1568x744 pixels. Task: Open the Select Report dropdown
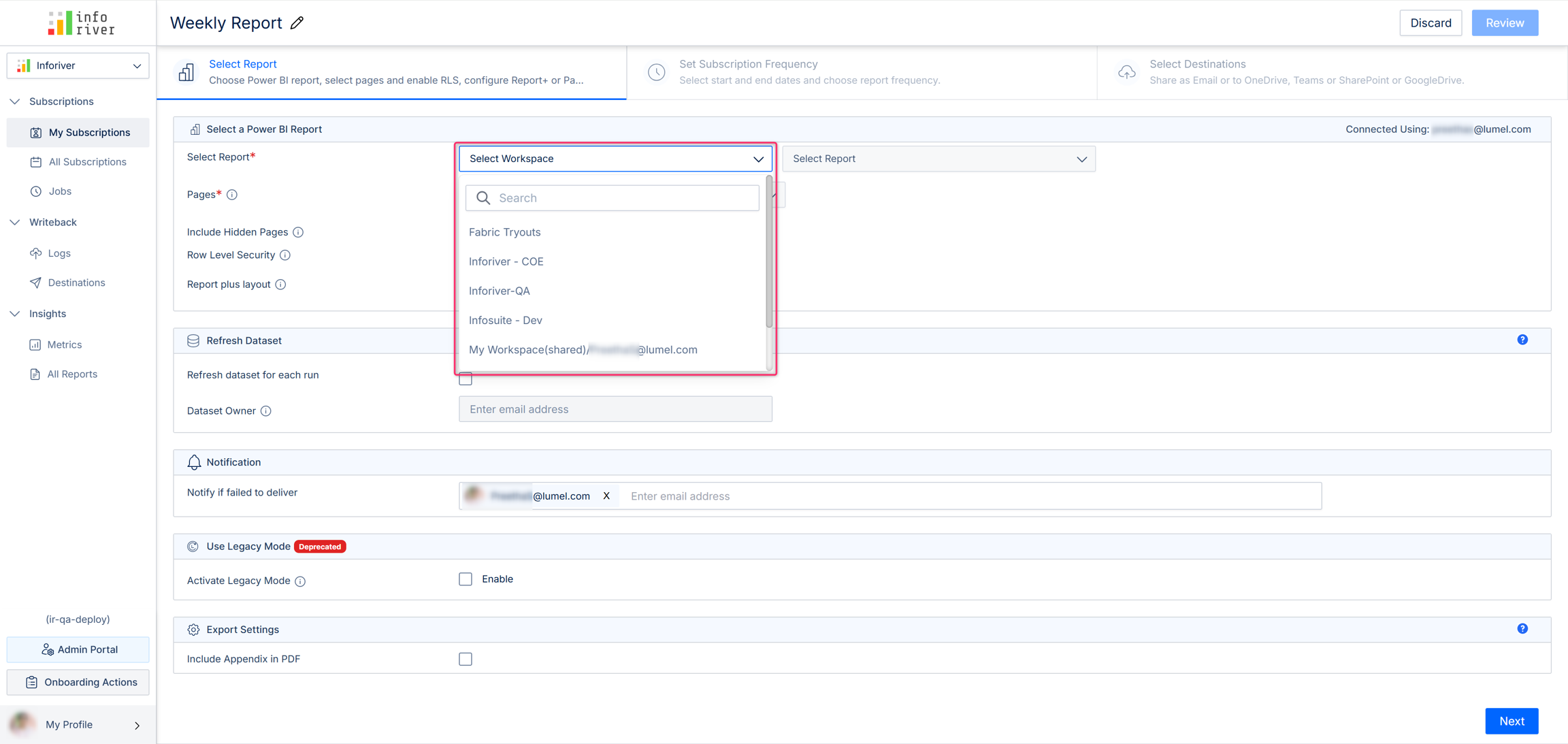(x=938, y=159)
